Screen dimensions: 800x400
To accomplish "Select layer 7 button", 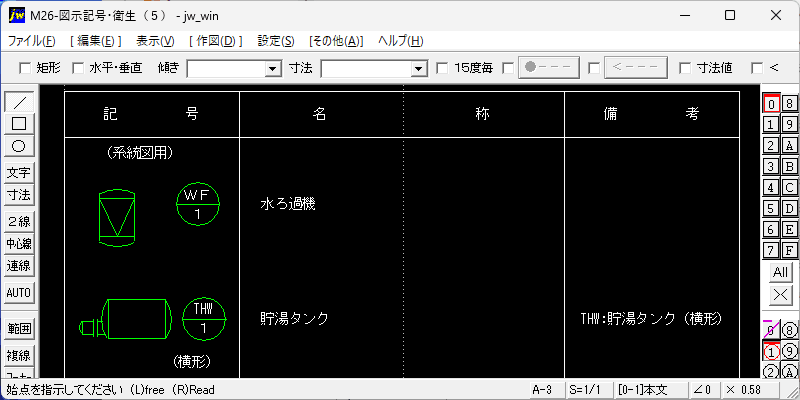I will pos(771,250).
